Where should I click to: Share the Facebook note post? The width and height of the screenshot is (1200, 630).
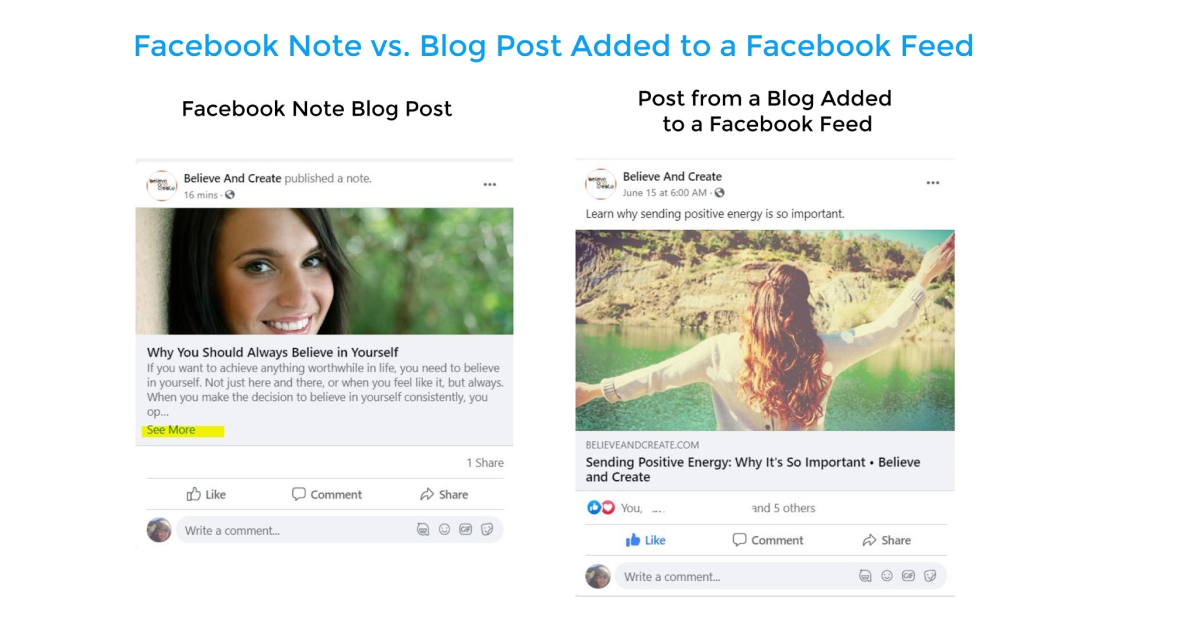point(444,494)
